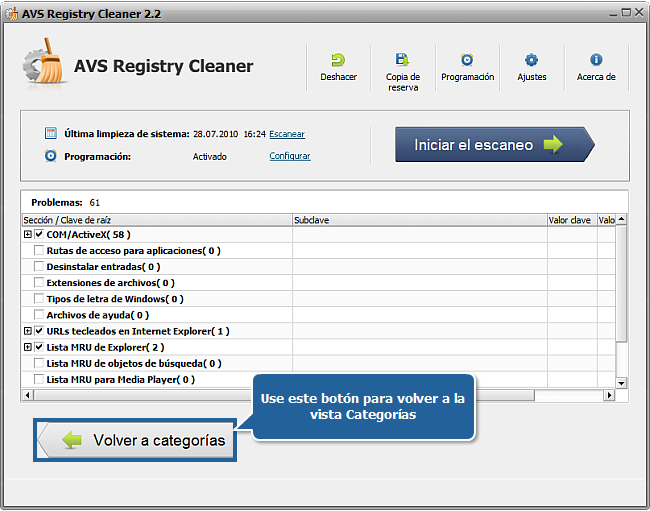Image resolution: width=650 pixels, height=511 pixels.
Task: Uncheck Lista MRU de Explorer checkbox
Action: [39, 347]
